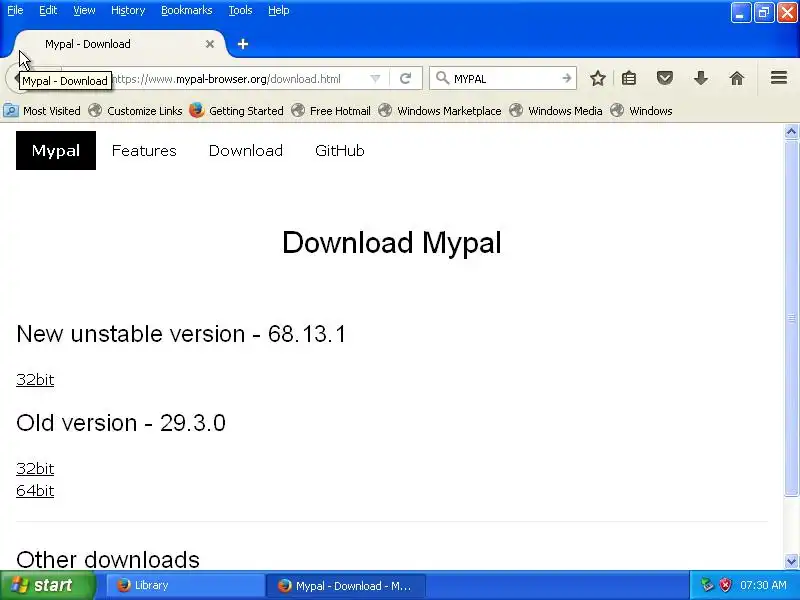Reload the current page
The width and height of the screenshot is (800, 600).
click(405, 79)
